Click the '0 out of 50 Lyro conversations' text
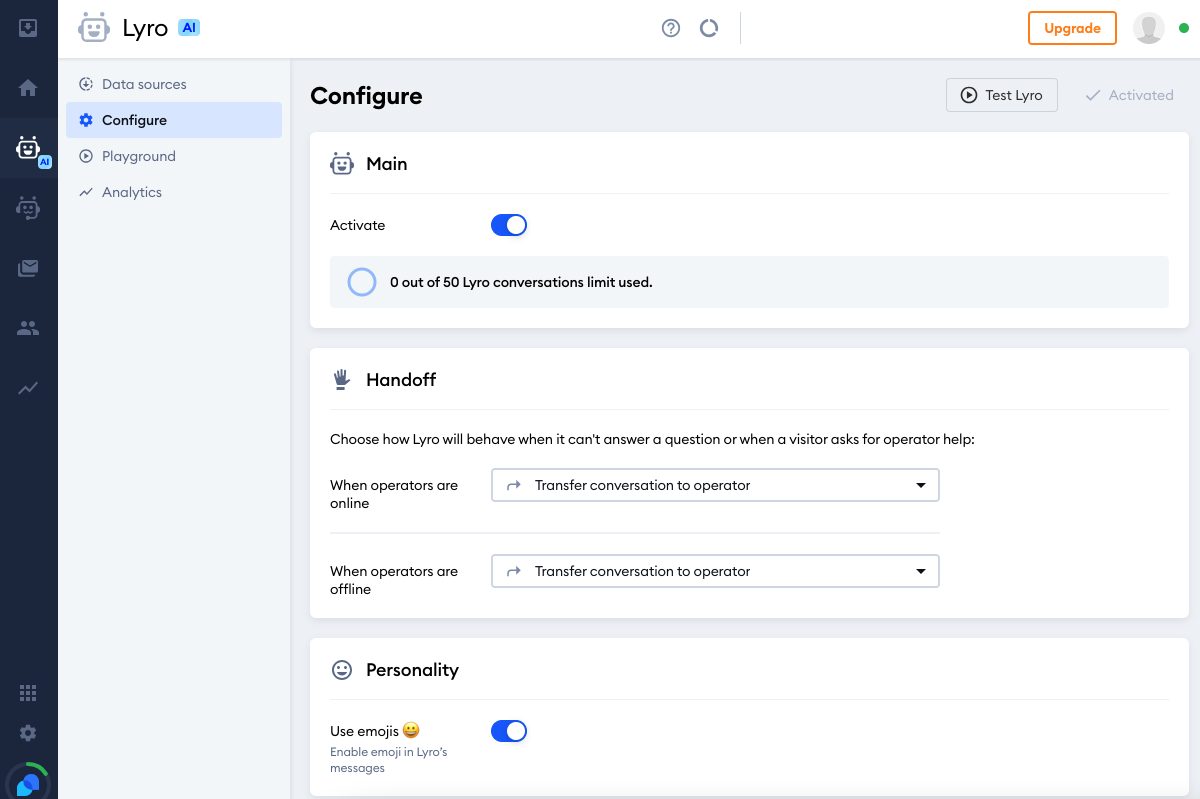The width and height of the screenshot is (1200, 799). point(521,282)
